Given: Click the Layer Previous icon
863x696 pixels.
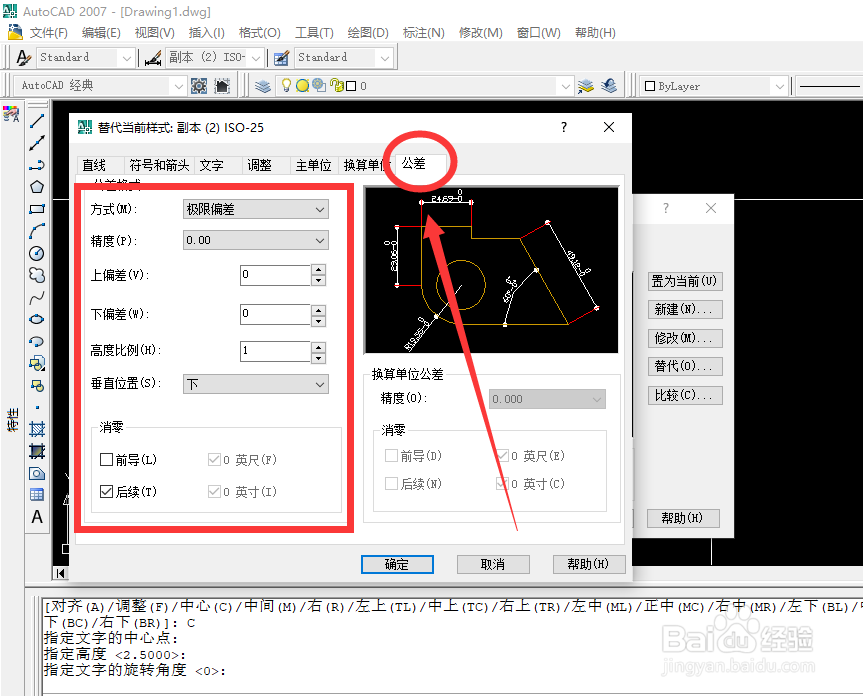Looking at the screenshot, I should pos(609,86).
